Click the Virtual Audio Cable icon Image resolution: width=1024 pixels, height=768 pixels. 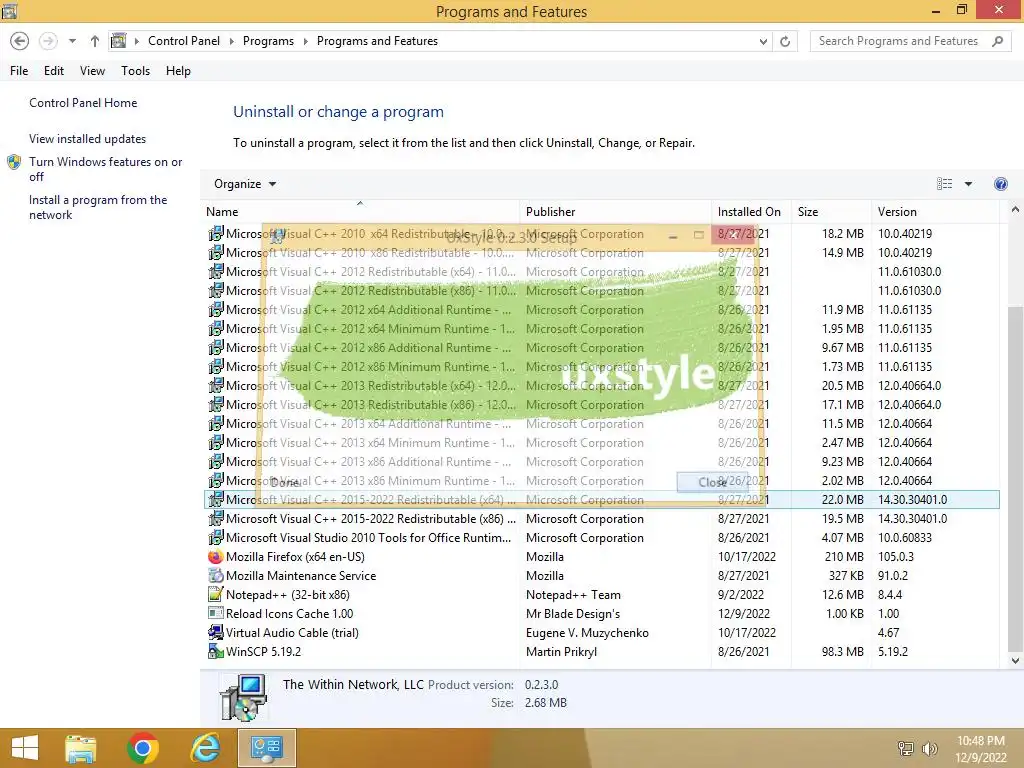click(216, 633)
